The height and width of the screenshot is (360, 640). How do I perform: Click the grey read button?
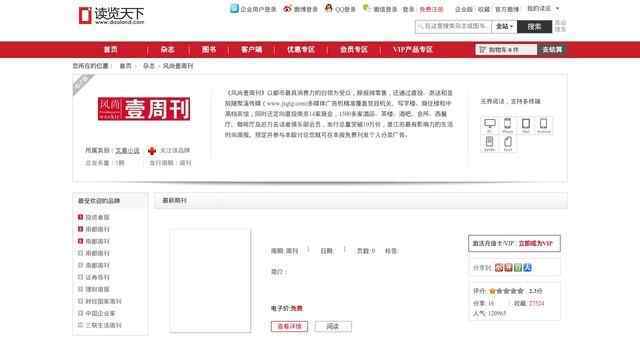pos(333,327)
